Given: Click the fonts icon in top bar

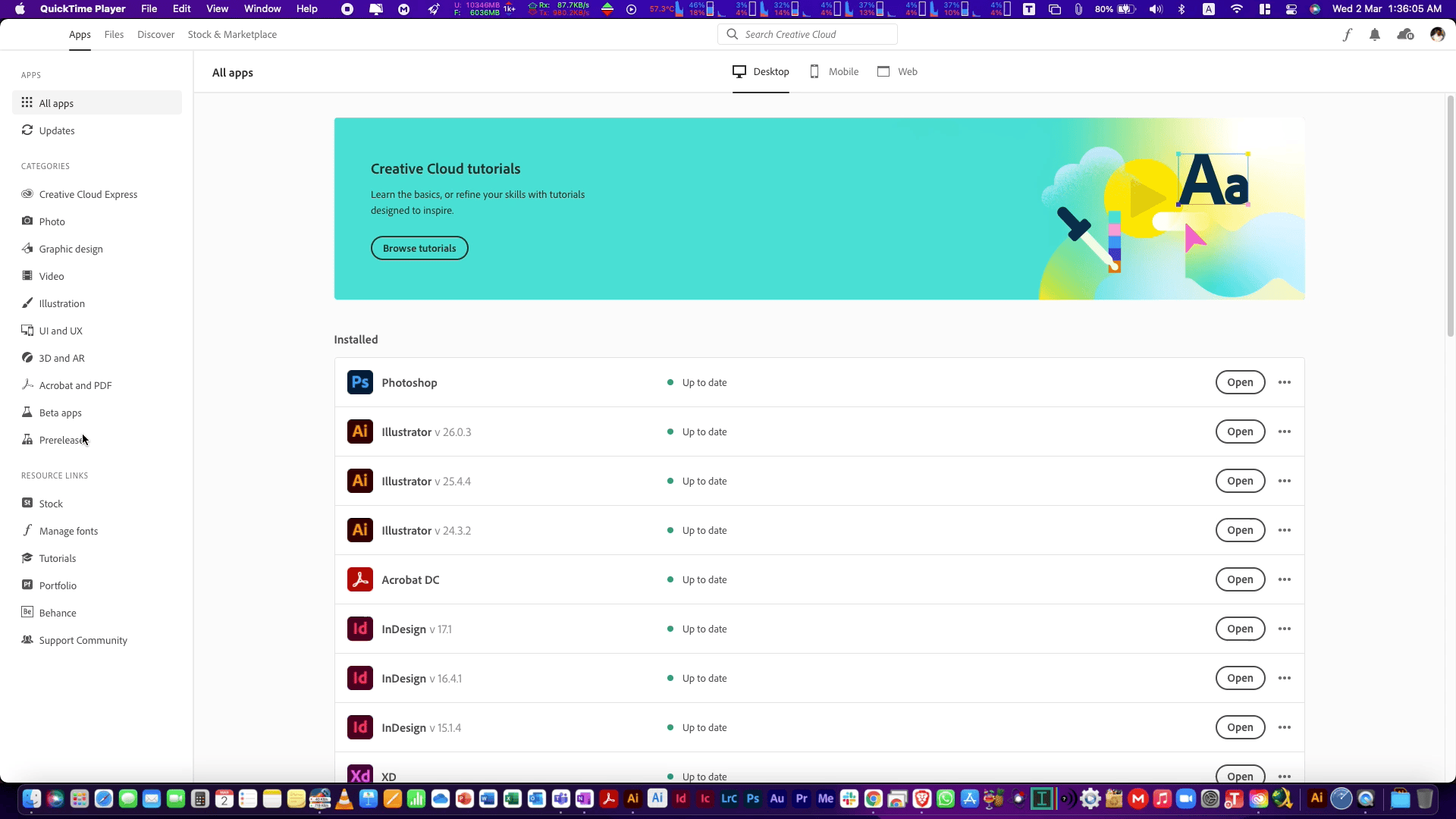Looking at the screenshot, I should point(1347,35).
